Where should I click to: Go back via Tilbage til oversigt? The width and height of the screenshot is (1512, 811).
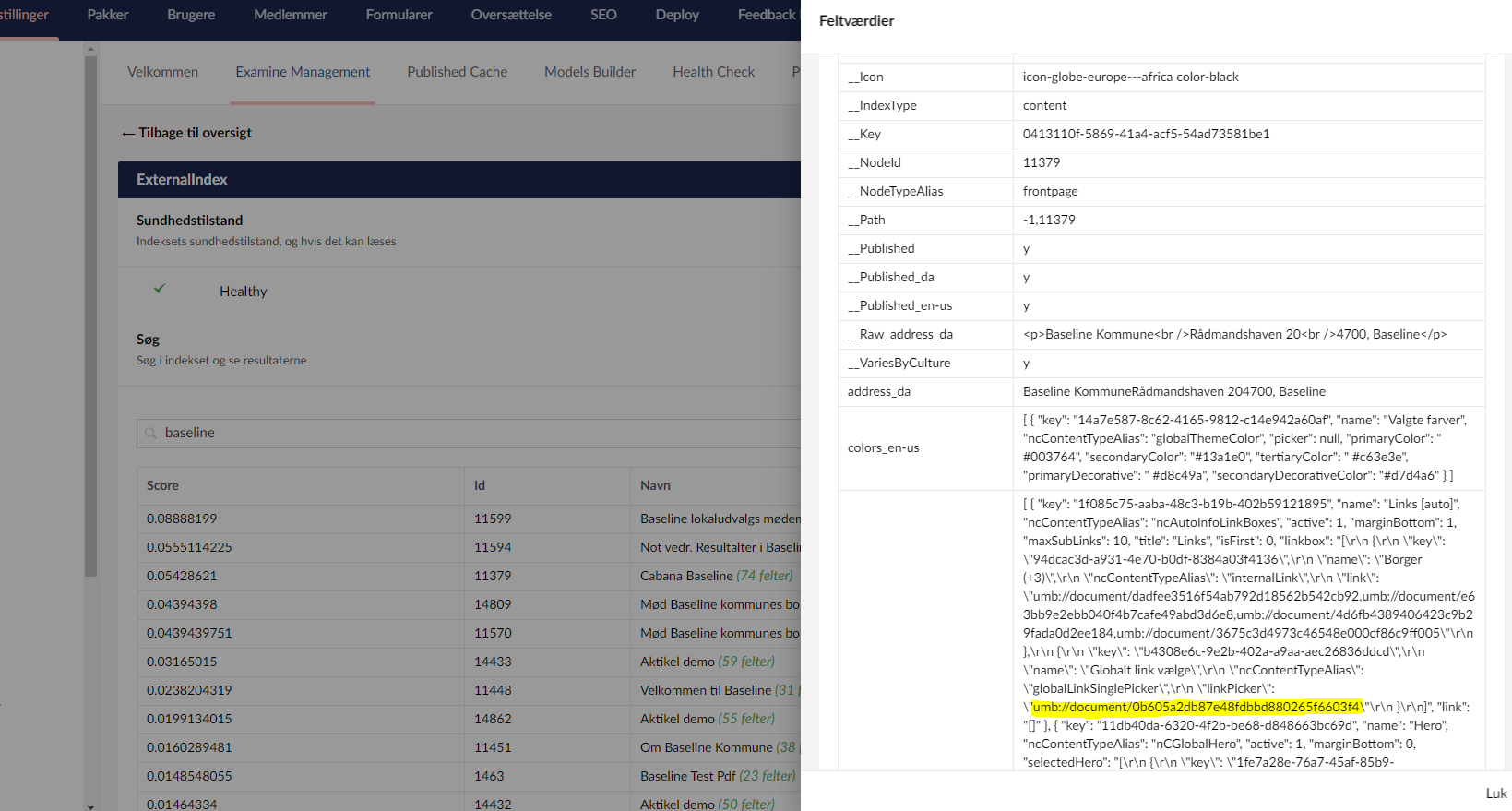186,133
